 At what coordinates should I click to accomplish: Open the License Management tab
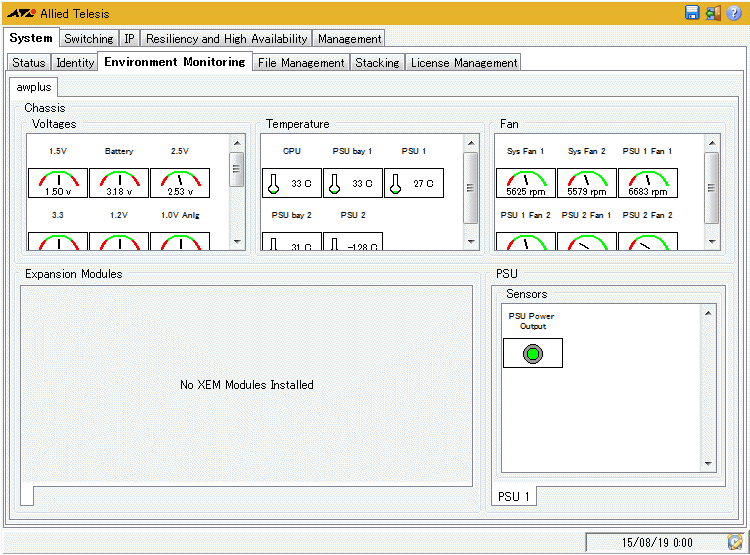coord(464,62)
